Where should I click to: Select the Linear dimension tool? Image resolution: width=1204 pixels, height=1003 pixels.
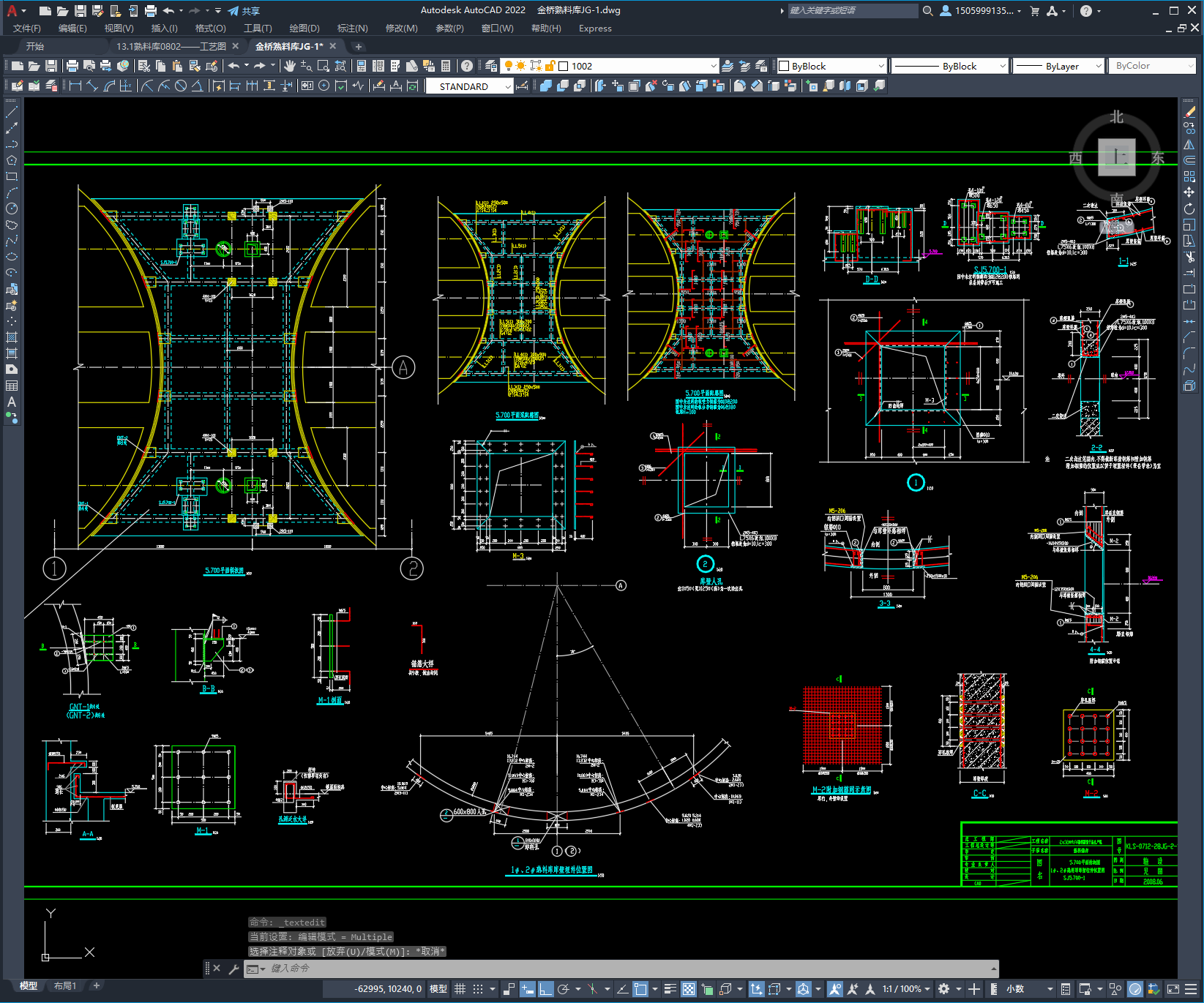pos(75,86)
